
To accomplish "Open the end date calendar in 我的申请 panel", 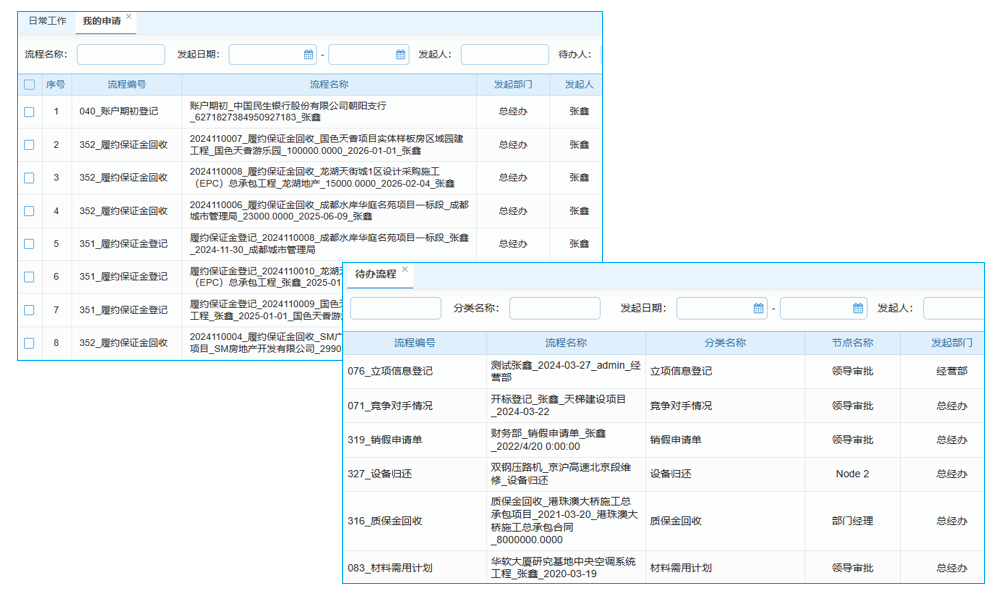I will coord(403,55).
